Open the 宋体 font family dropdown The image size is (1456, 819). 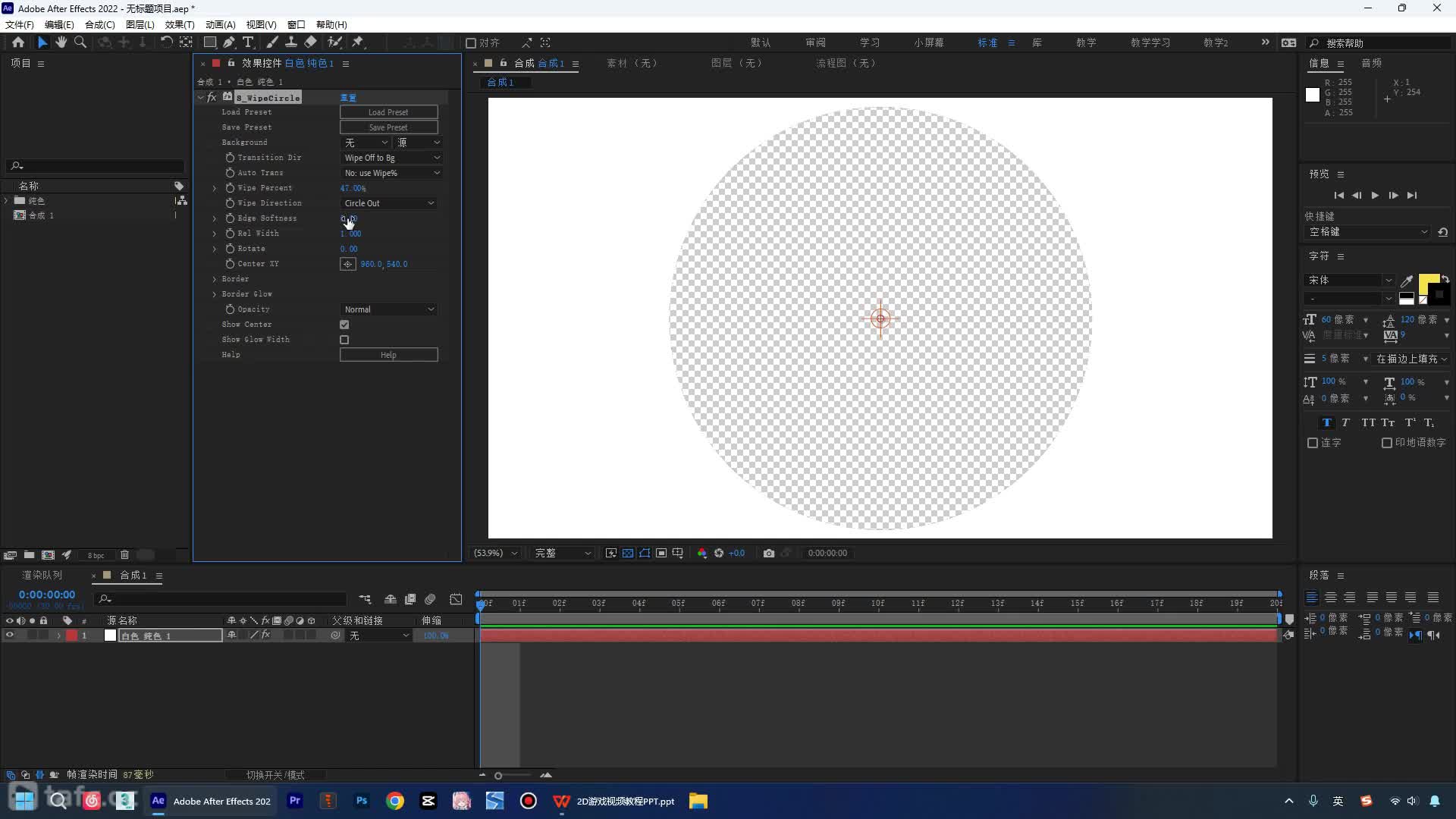click(1349, 281)
